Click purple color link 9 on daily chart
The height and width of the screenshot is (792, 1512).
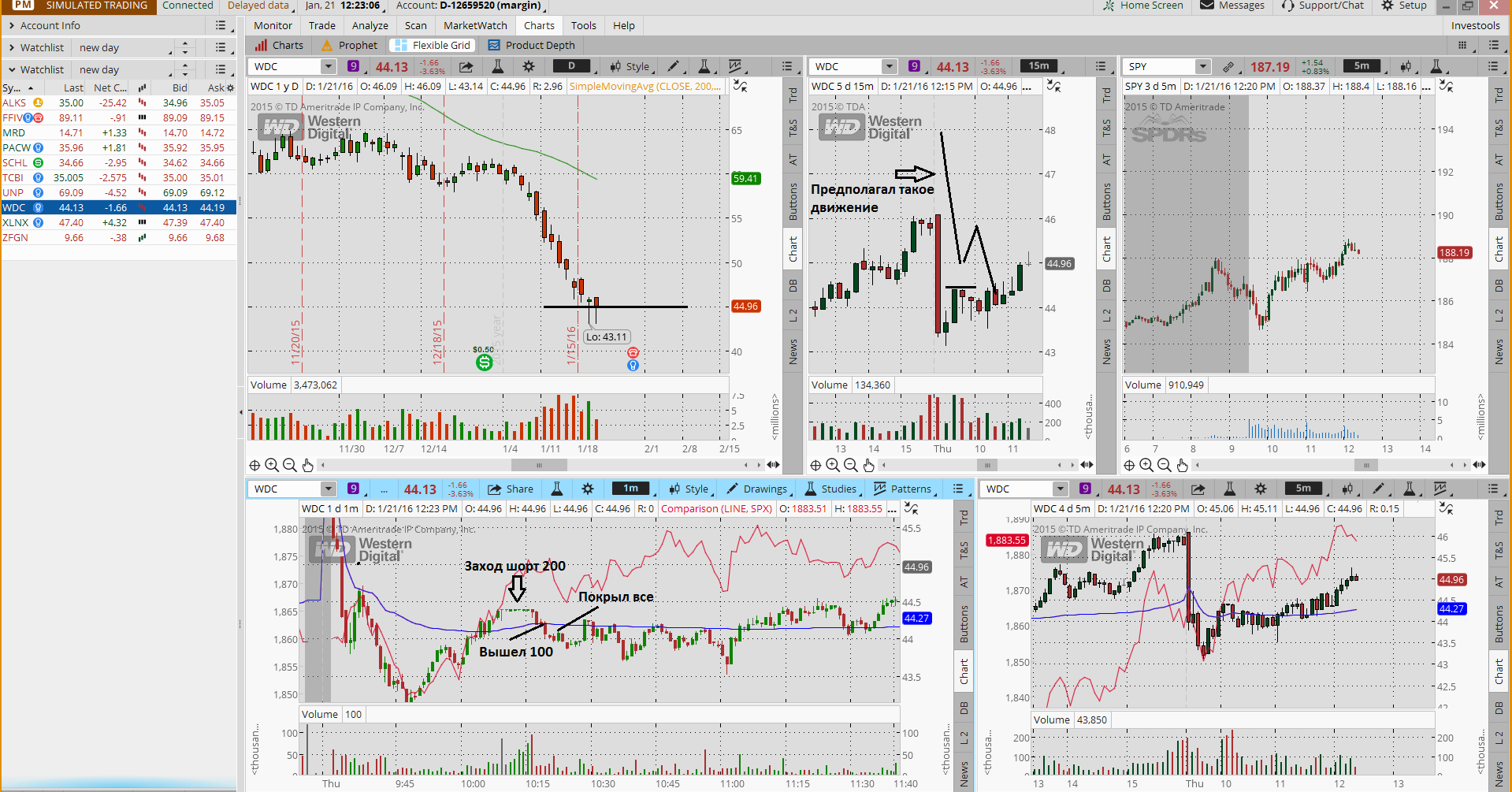(x=353, y=67)
